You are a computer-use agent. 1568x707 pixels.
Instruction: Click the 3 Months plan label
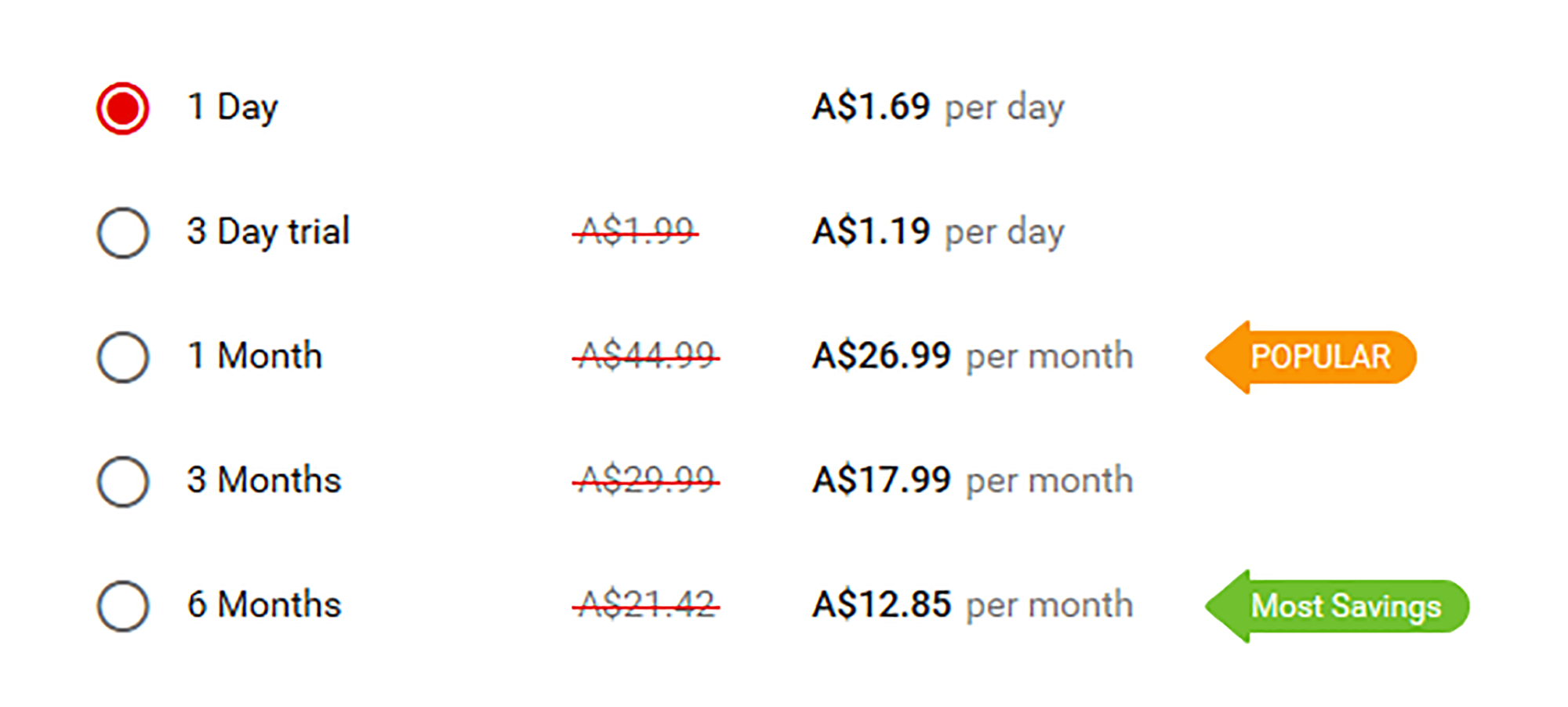coord(264,480)
